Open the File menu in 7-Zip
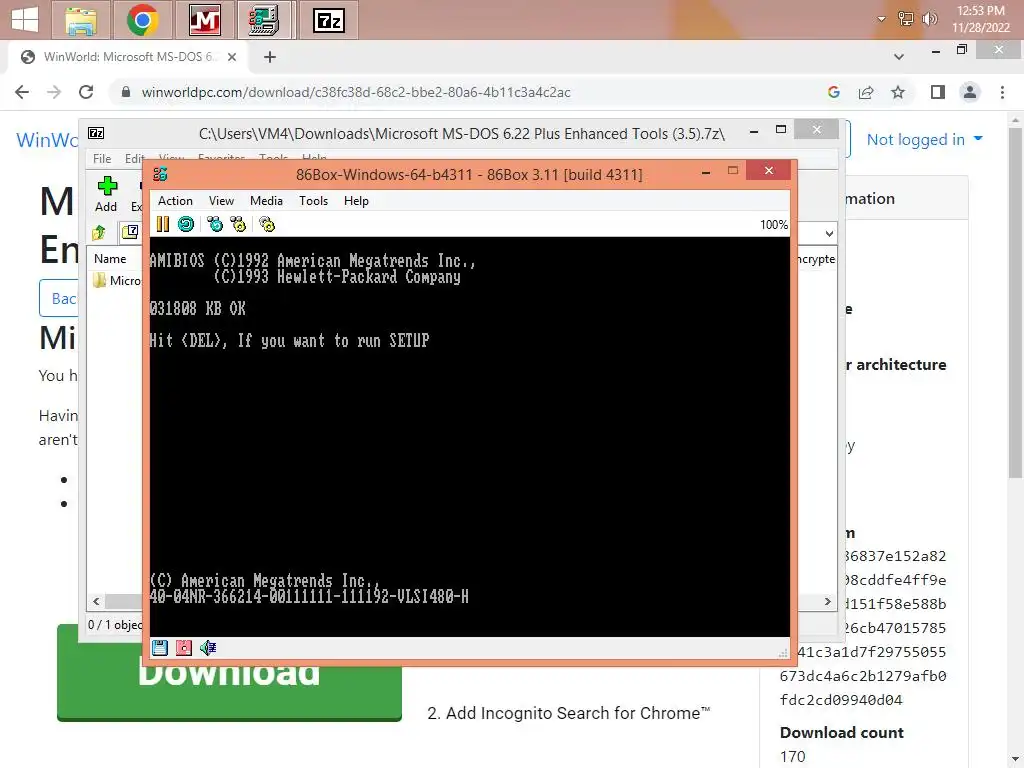 tap(102, 159)
